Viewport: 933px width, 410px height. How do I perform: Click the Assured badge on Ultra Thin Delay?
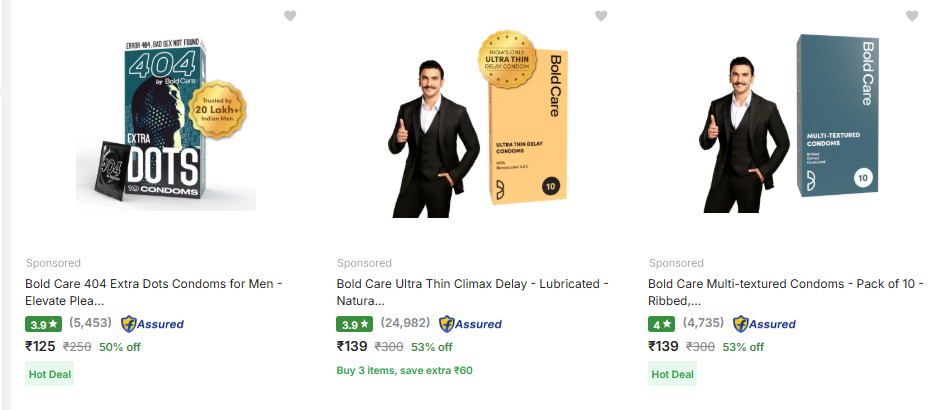coord(470,324)
